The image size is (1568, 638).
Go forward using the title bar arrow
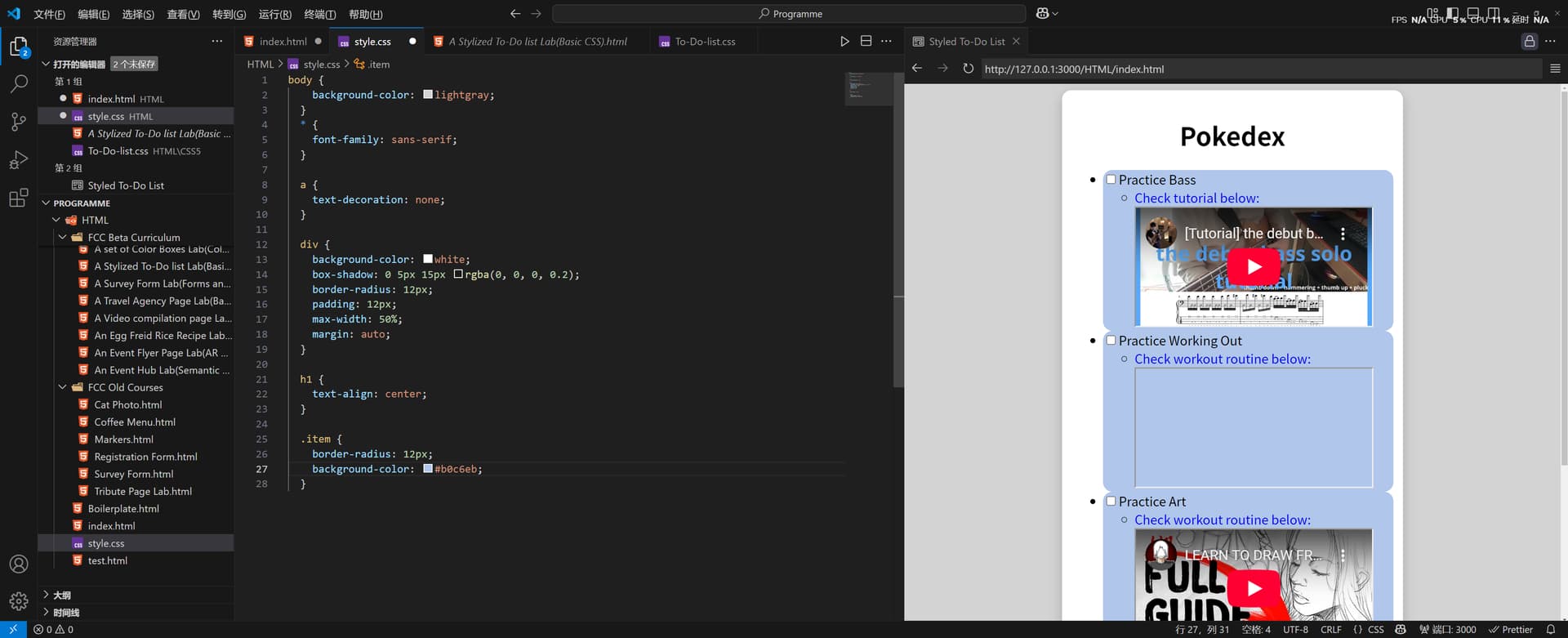(536, 14)
